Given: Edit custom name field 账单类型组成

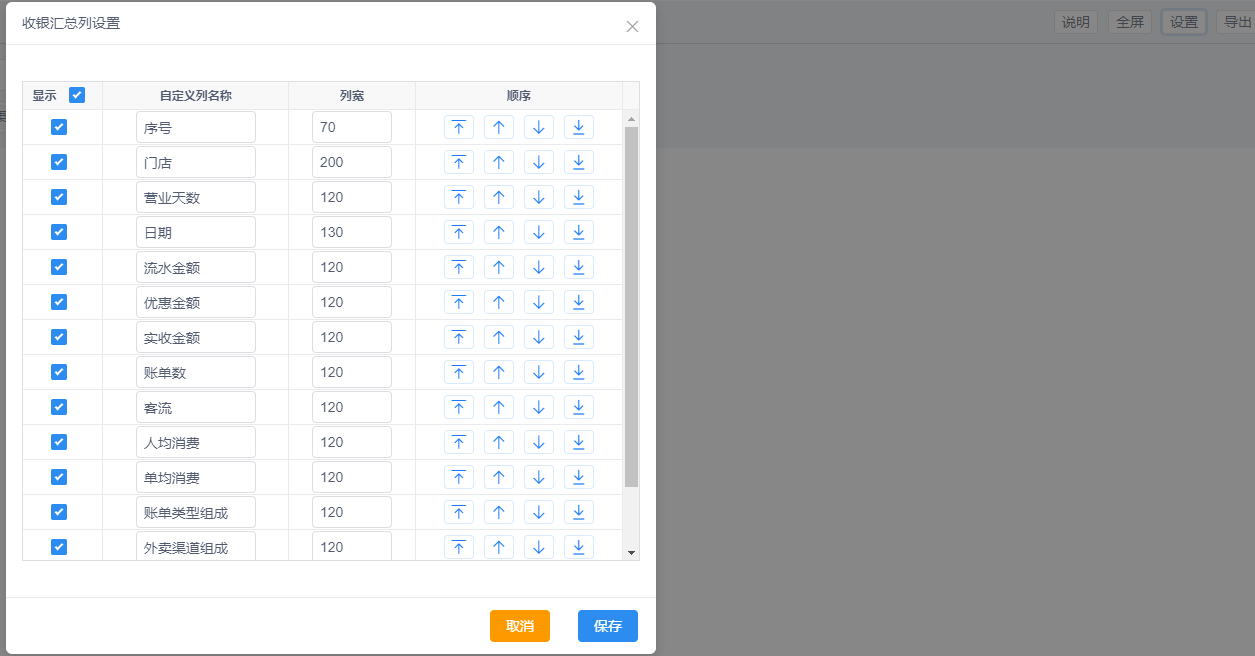Looking at the screenshot, I should click(x=196, y=512).
